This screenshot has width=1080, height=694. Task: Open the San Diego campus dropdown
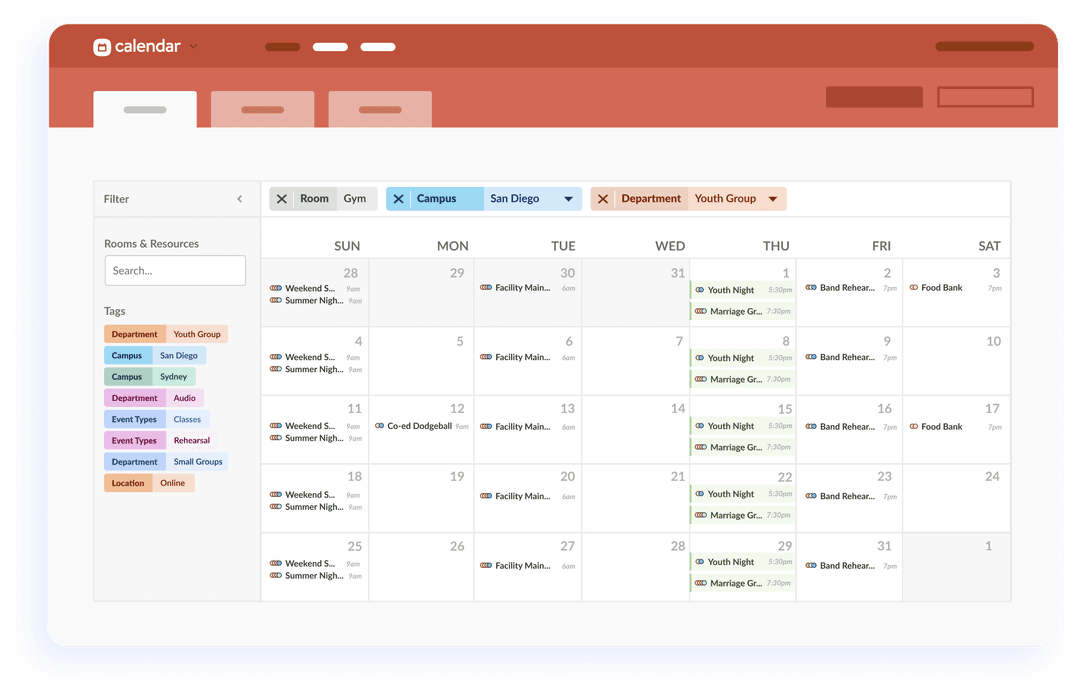566,198
